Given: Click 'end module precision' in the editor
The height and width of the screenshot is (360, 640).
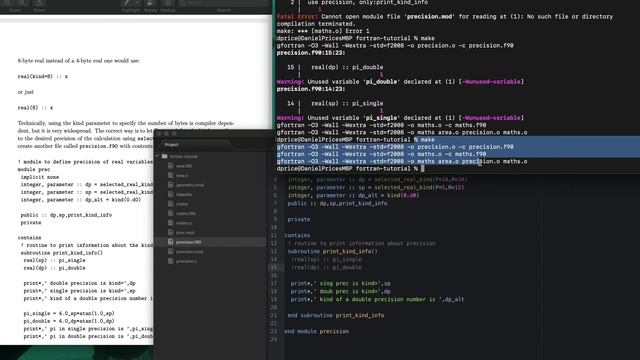Looking at the screenshot, I should (317, 331).
